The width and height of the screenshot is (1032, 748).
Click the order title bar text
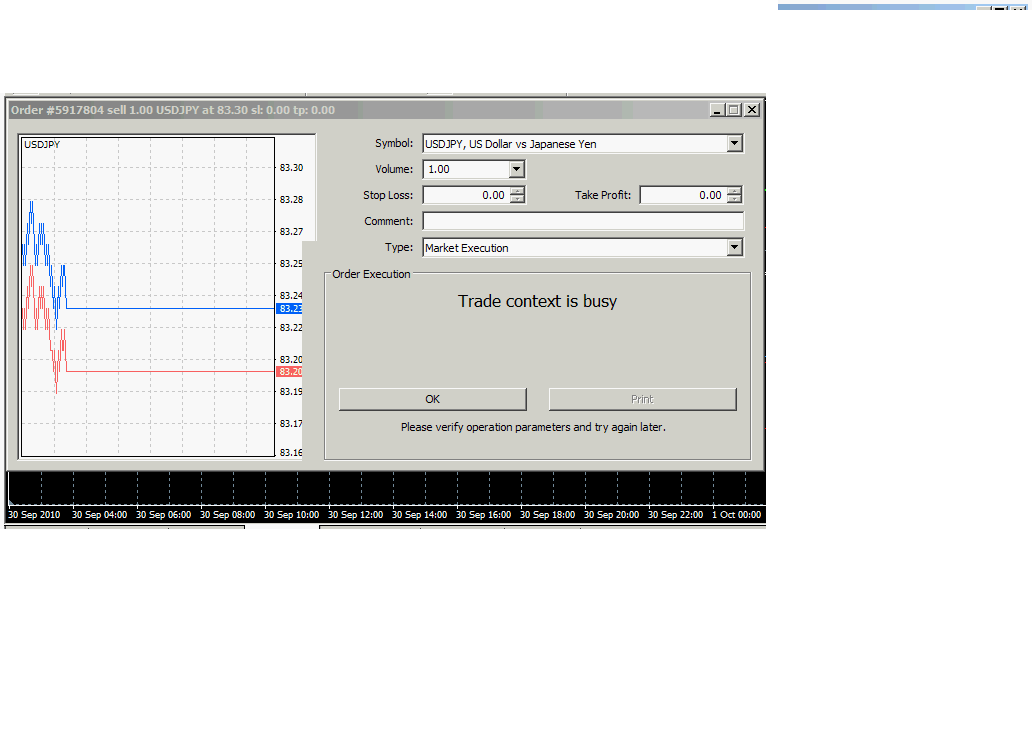(172, 110)
